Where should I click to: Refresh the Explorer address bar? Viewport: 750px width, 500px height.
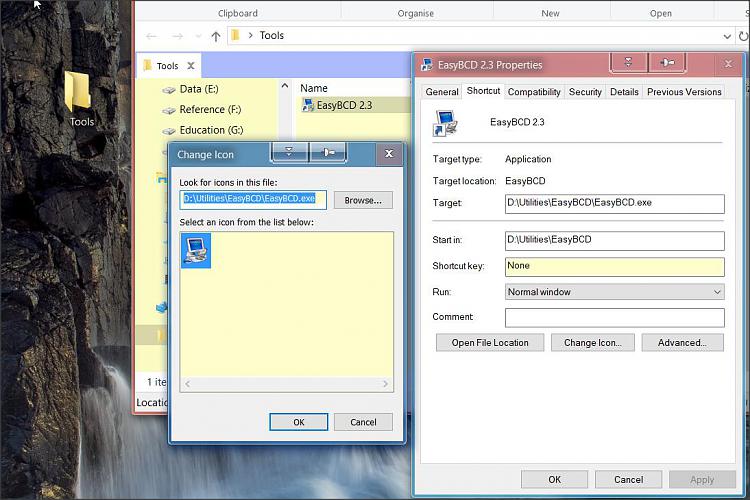coord(743,36)
